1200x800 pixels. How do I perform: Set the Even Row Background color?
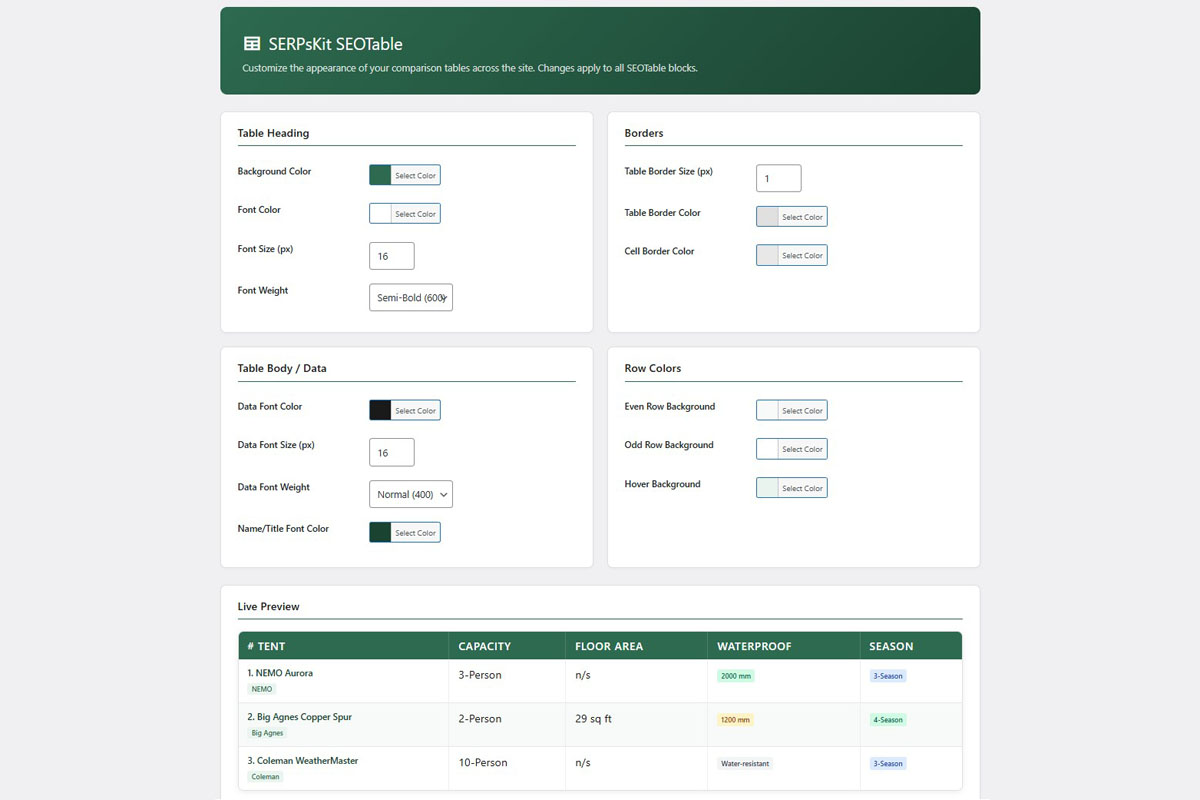(x=791, y=410)
